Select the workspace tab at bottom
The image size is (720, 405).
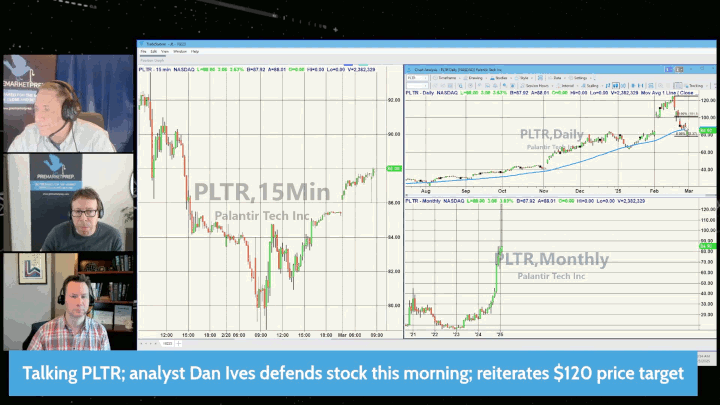click(x=166, y=343)
